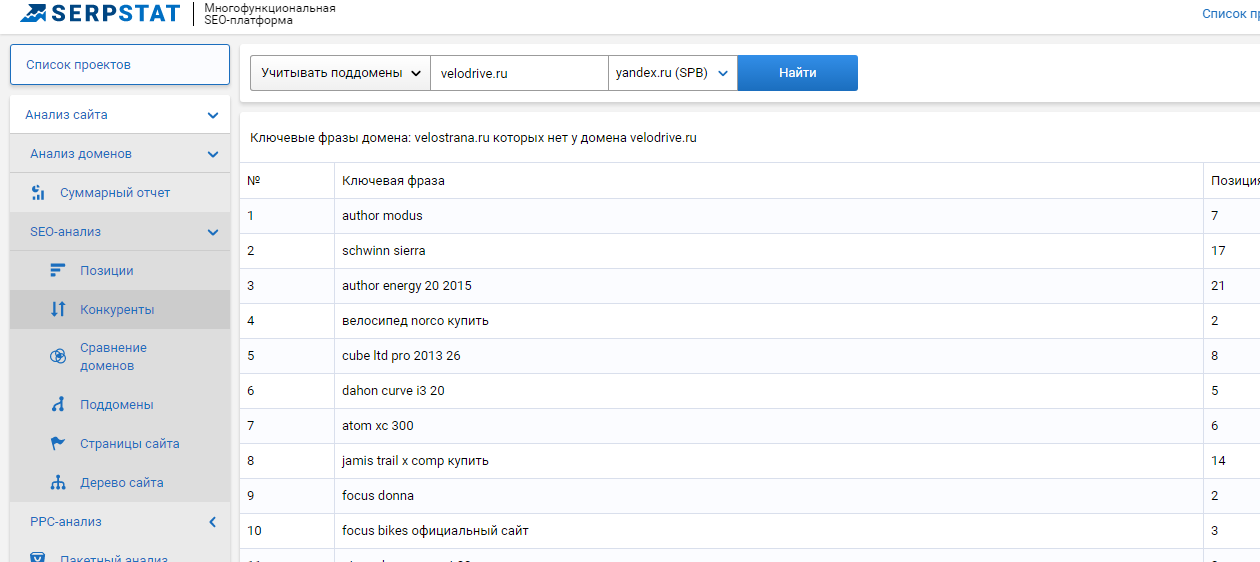Click the Конкуренты arrows icon

[58, 310]
